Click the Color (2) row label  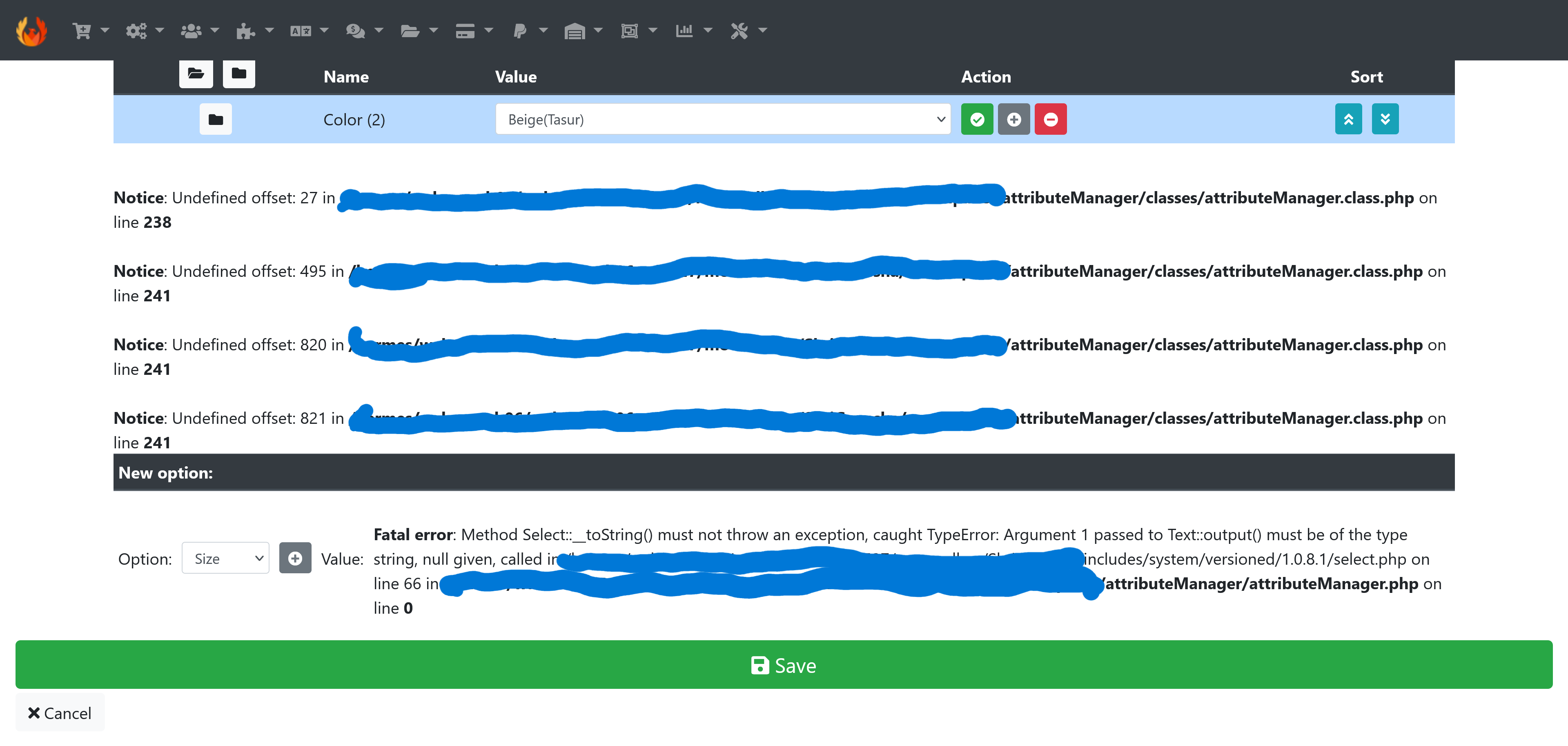(354, 119)
